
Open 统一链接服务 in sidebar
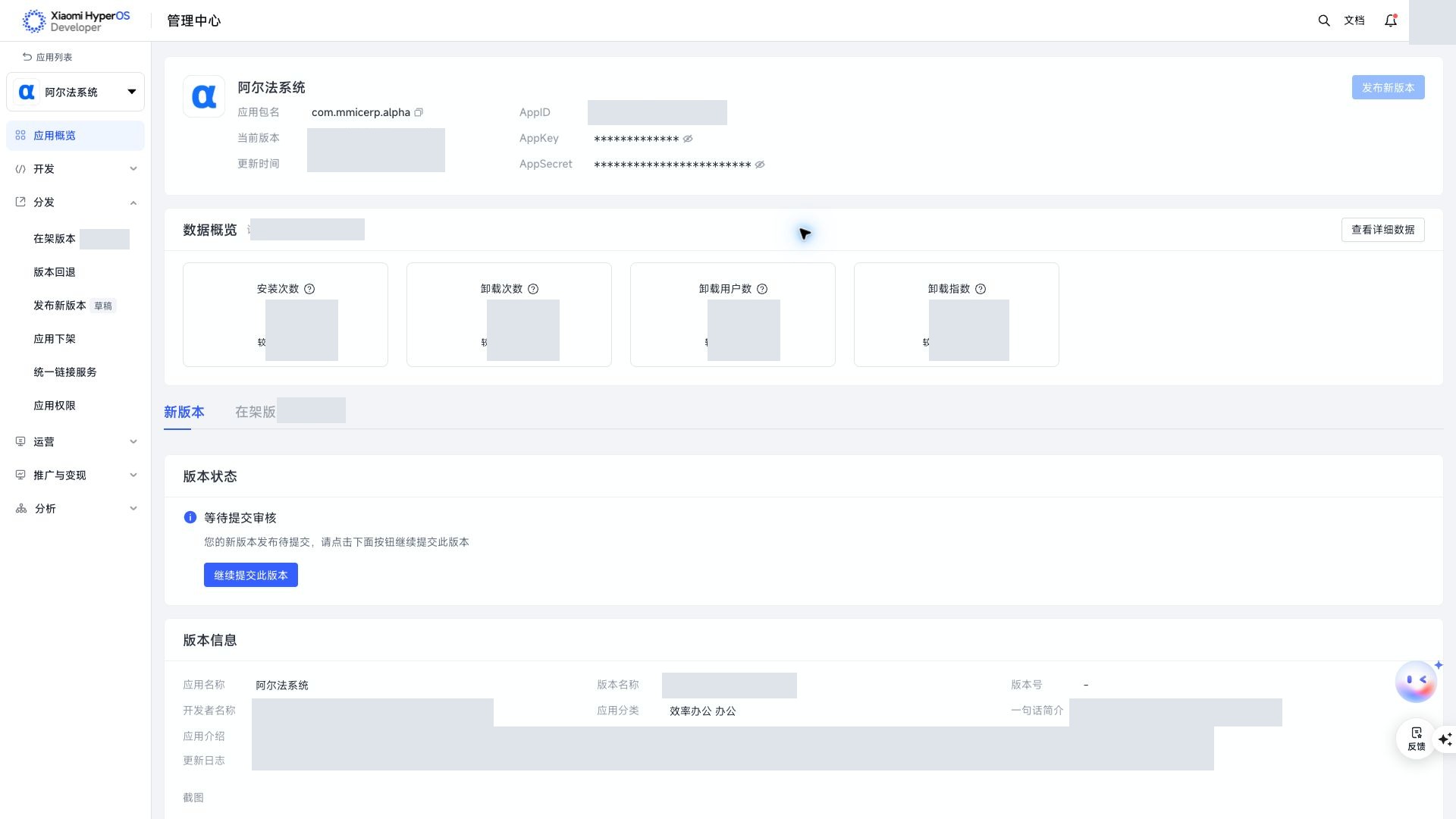[65, 372]
